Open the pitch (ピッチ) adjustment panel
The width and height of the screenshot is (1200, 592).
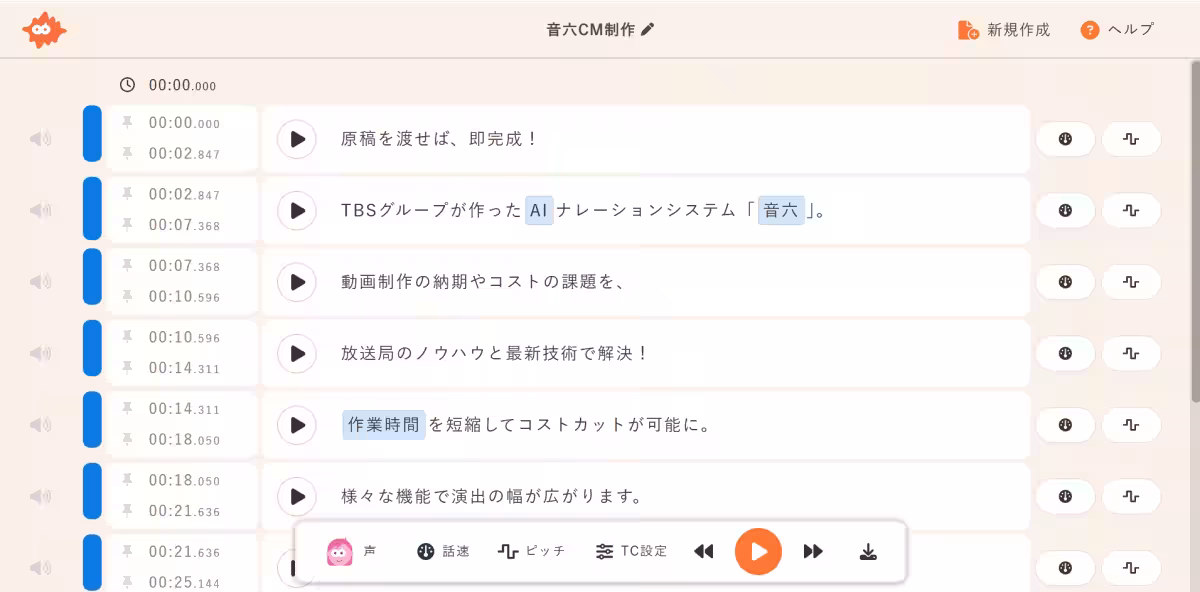coord(531,550)
